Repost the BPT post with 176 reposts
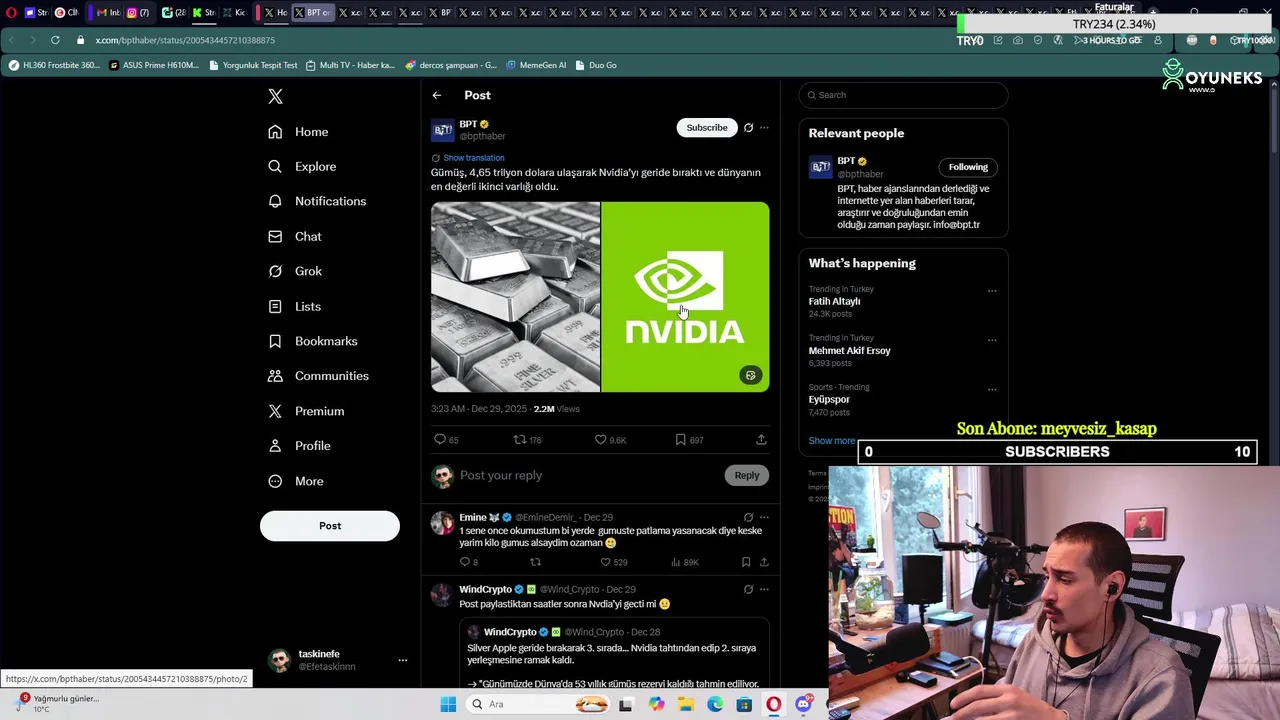This screenshot has height=720, width=1280. tap(527, 440)
